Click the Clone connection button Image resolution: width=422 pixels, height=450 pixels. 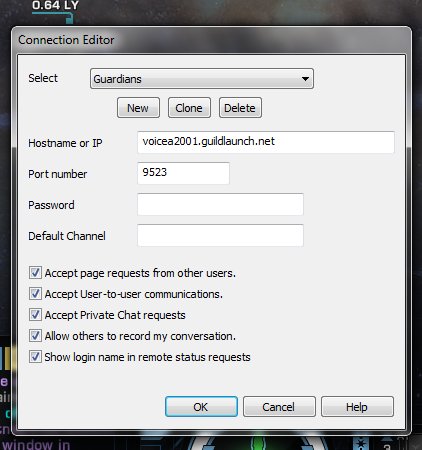[x=189, y=108]
